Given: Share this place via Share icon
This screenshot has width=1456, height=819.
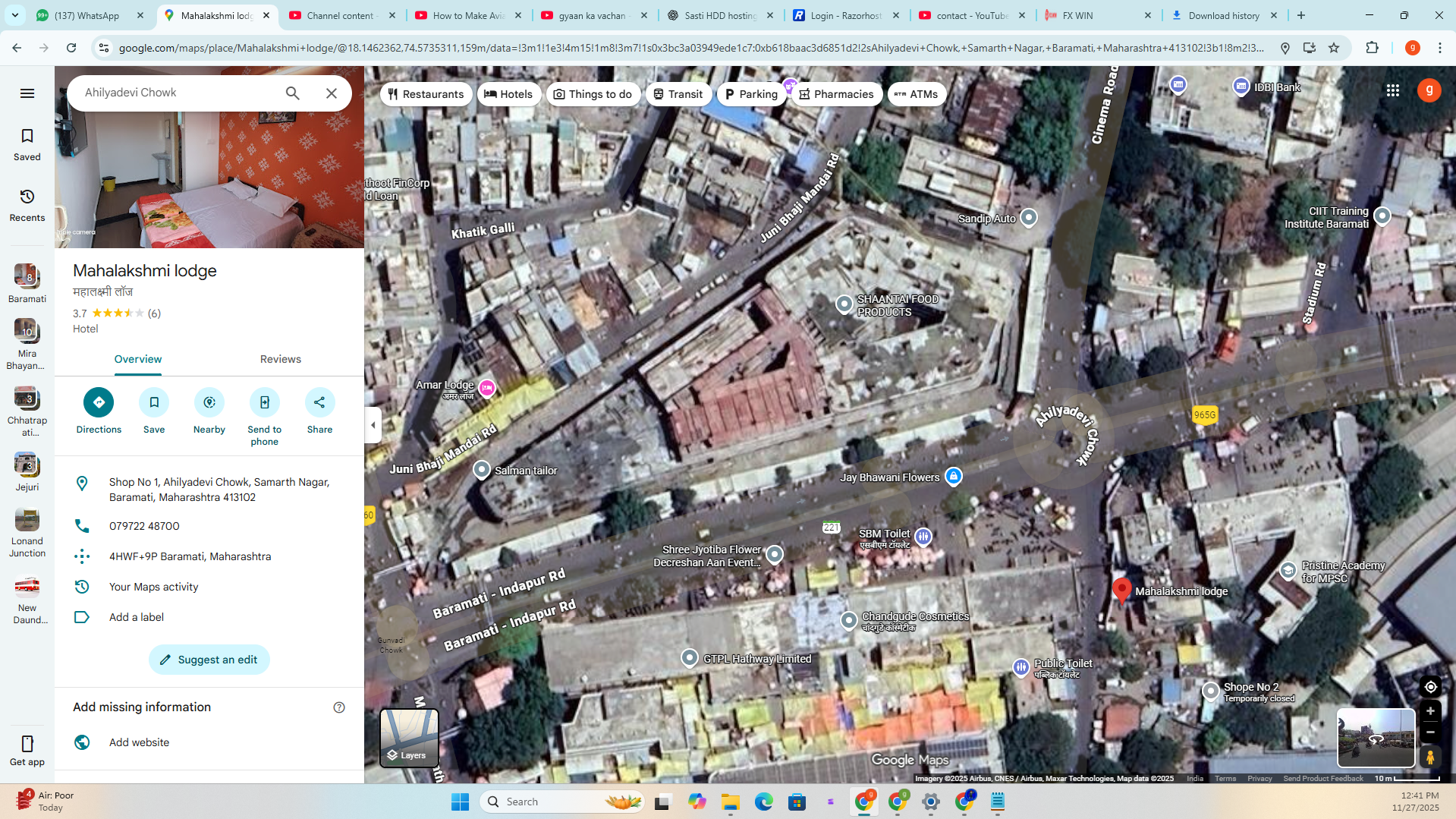Looking at the screenshot, I should pyautogui.click(x=319, y=402).
